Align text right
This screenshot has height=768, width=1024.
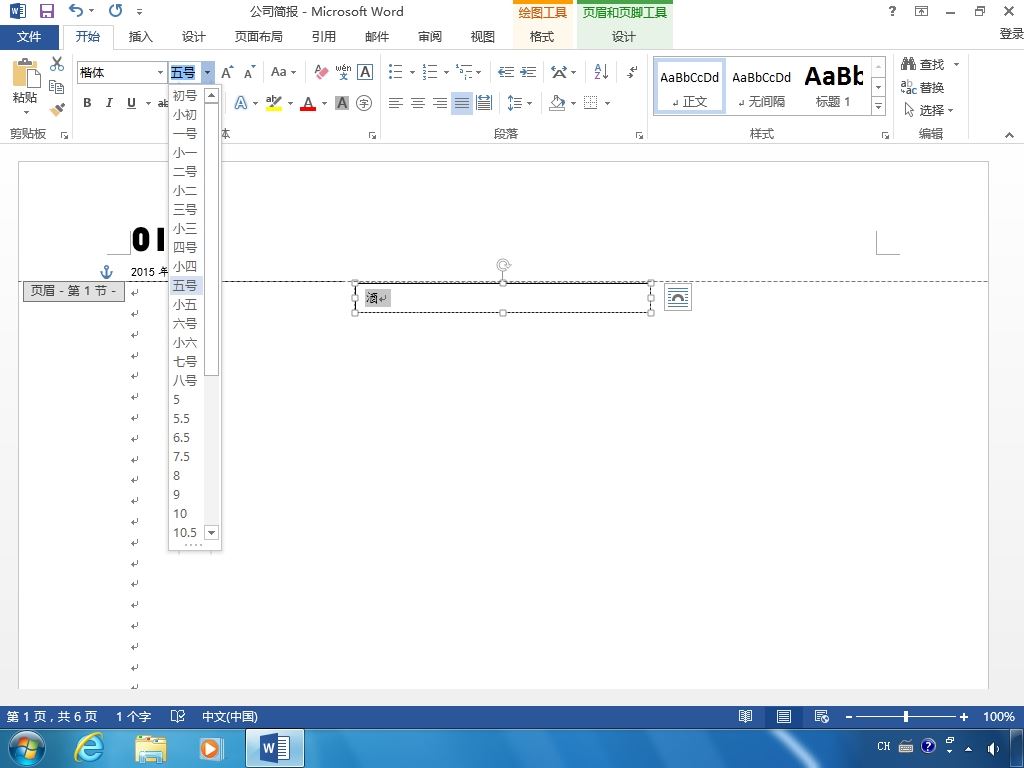[440, 103]
